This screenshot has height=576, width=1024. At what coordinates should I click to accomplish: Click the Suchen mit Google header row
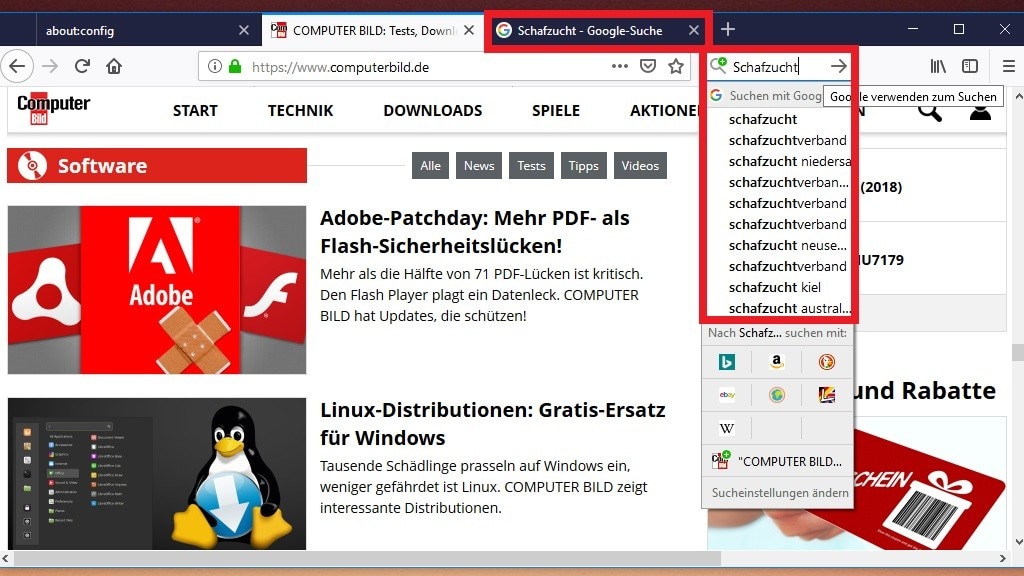pos(777,95)
